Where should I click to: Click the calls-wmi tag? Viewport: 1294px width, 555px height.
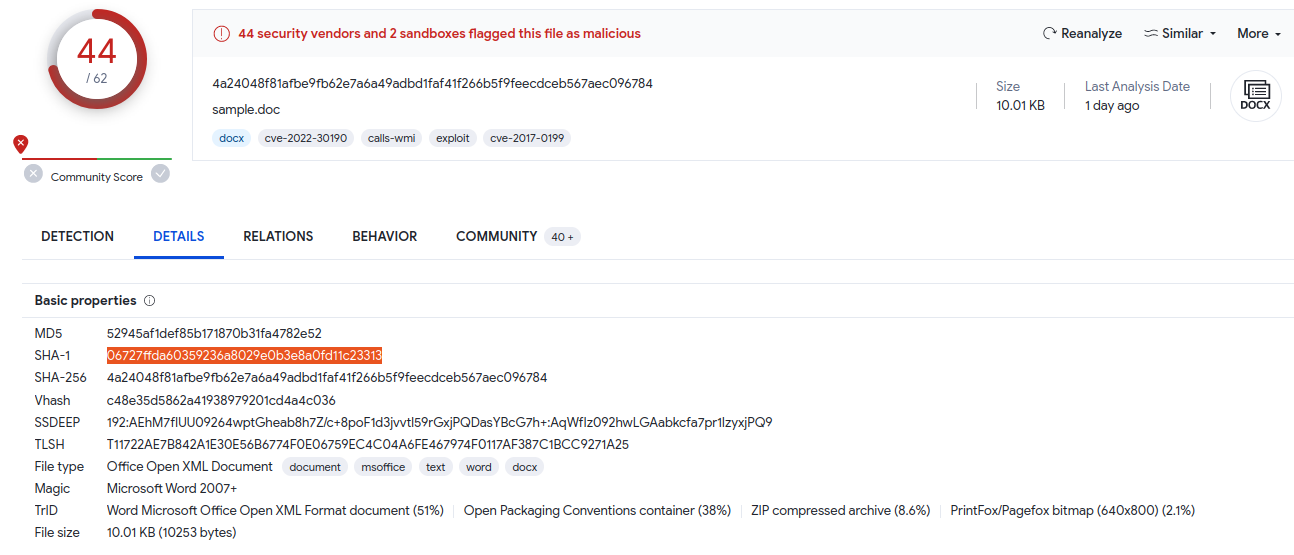coord(392,138)
